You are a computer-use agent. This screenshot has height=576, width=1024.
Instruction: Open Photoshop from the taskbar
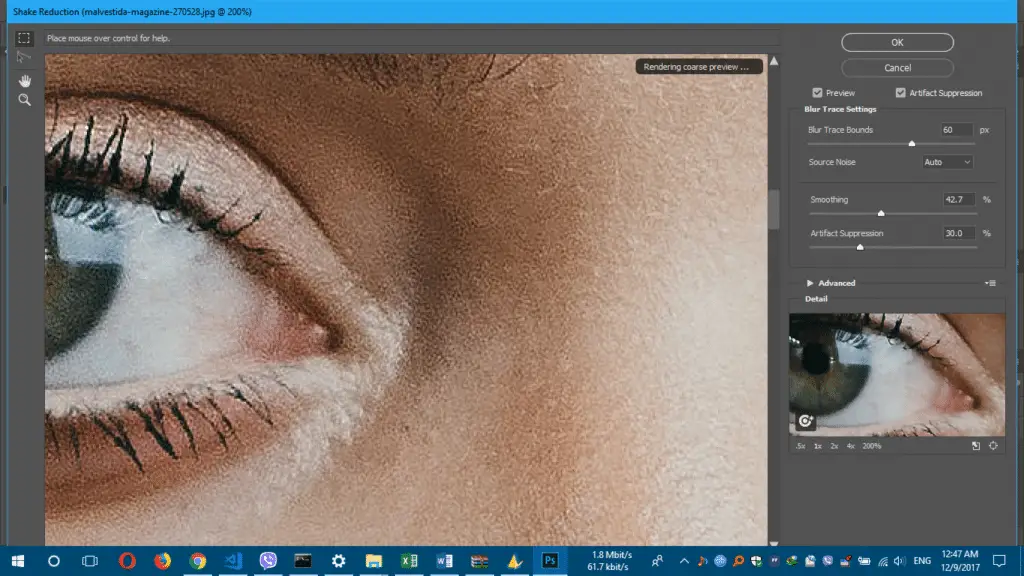550,561
